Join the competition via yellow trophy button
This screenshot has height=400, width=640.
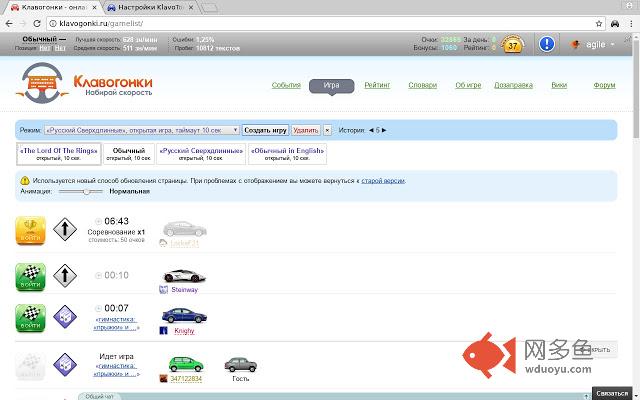point(31,231)
